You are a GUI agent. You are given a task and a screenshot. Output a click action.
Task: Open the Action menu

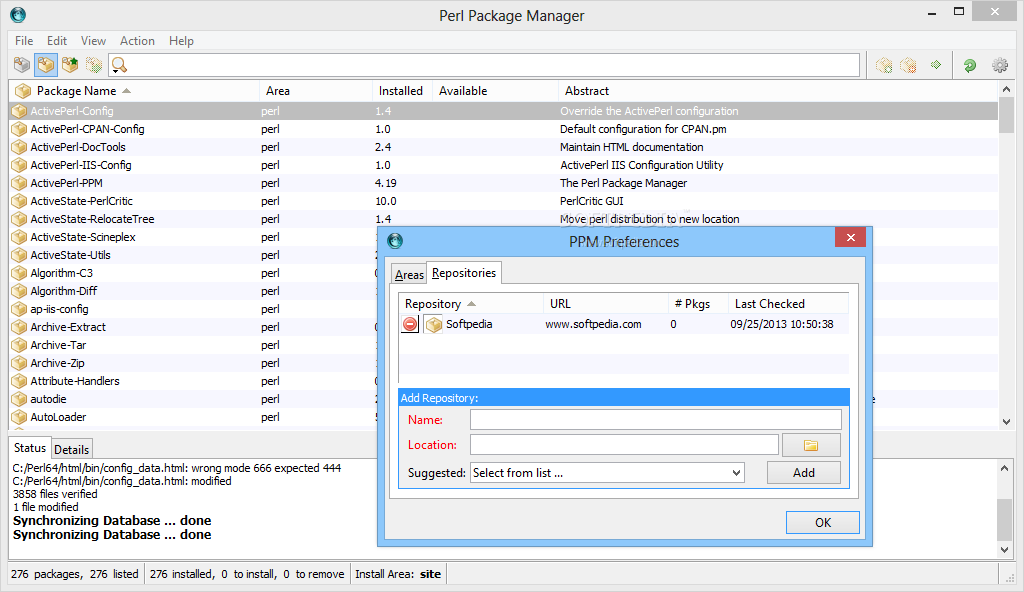pos(137,41)
